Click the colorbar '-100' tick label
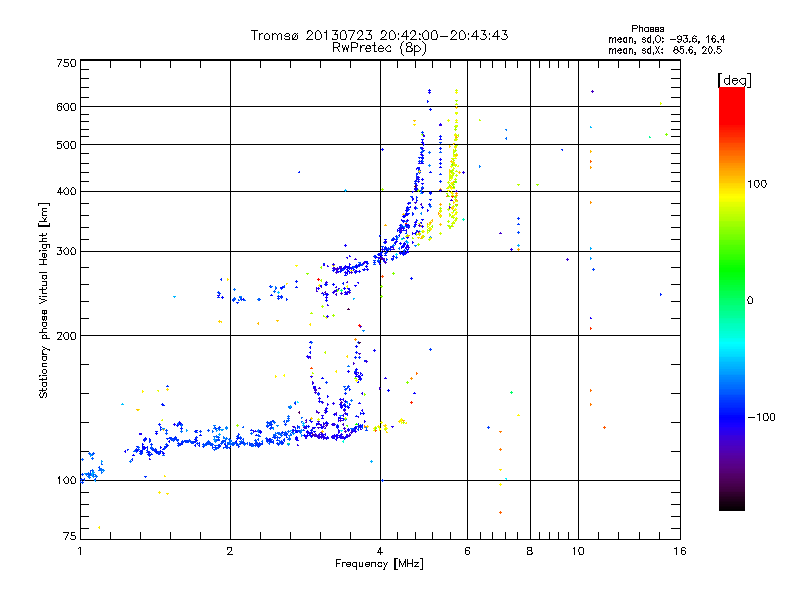 click(x=762, y=417)
